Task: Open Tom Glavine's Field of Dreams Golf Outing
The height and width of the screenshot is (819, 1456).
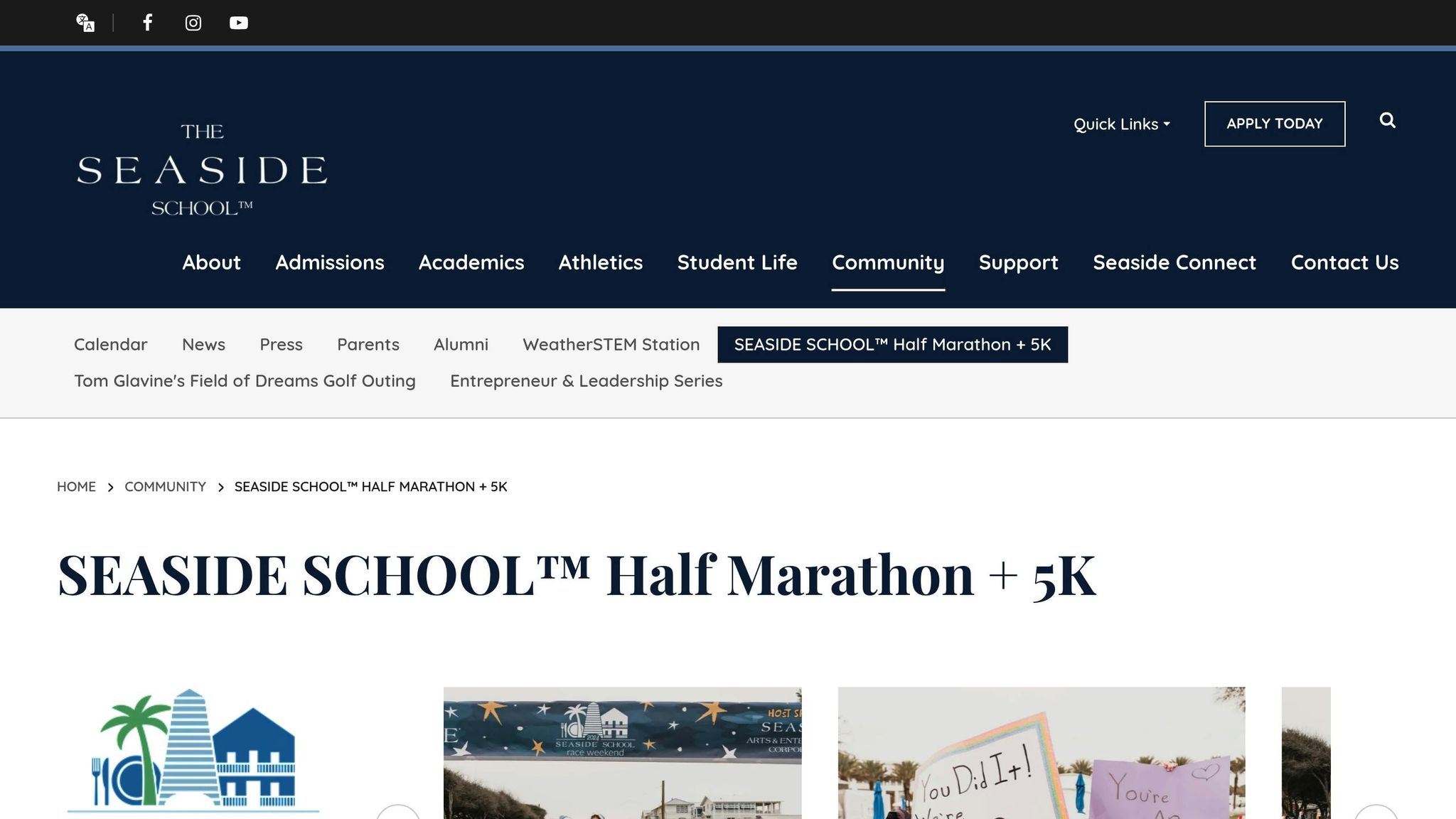Action: click(245, 380)
